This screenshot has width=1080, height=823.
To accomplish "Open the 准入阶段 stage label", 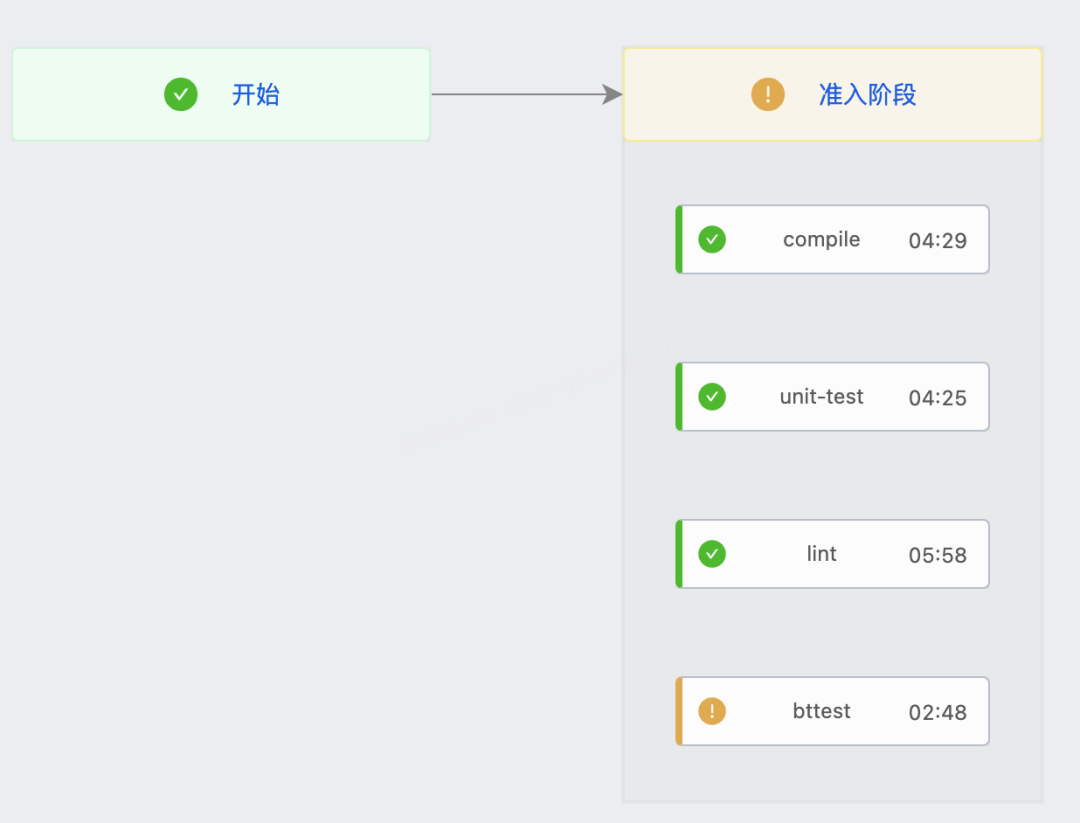I will coord(867,95).
